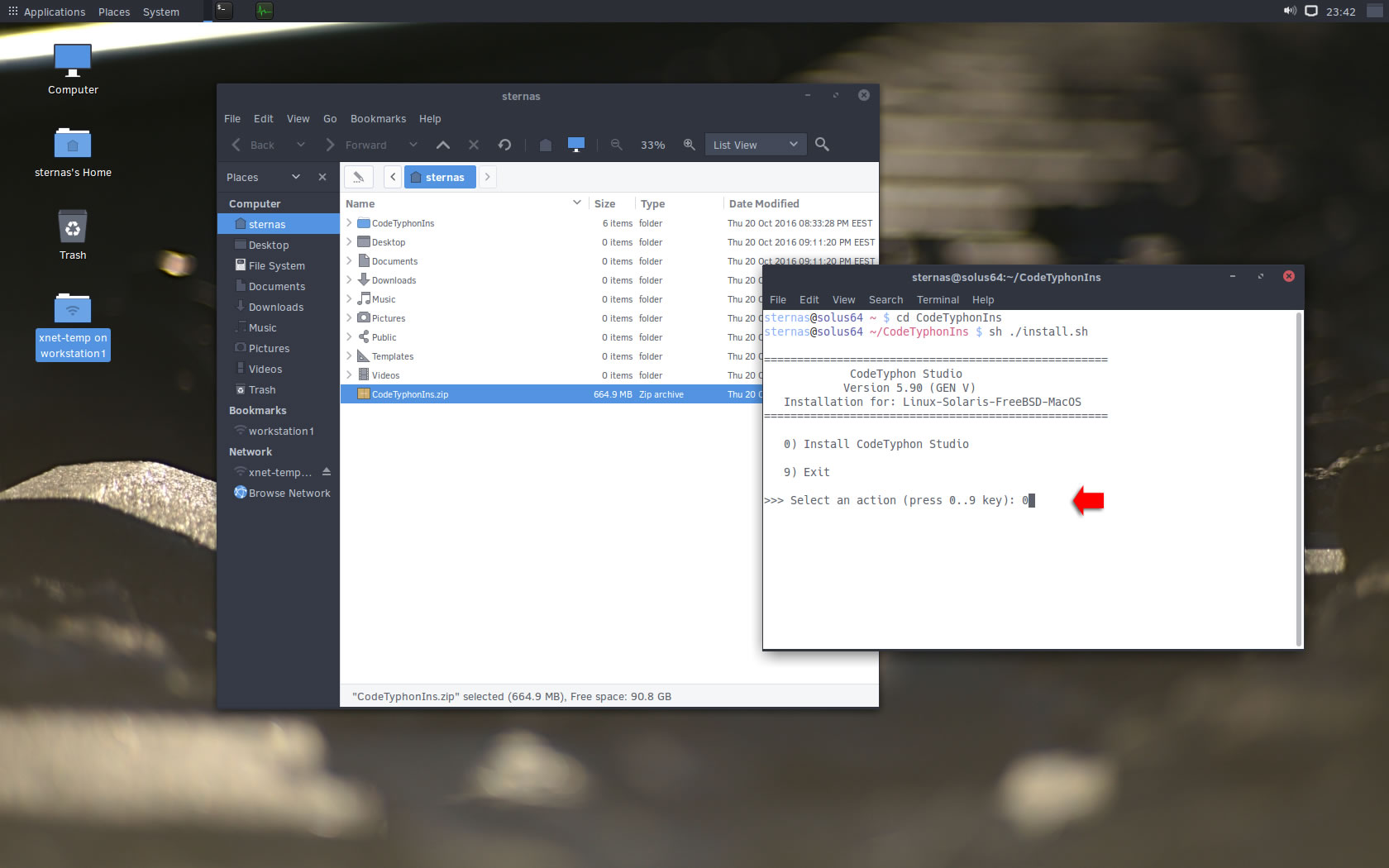Viewport: 1389px width, 868px height.
Task: Click path bar right scroll arrow
Action: 487,177
